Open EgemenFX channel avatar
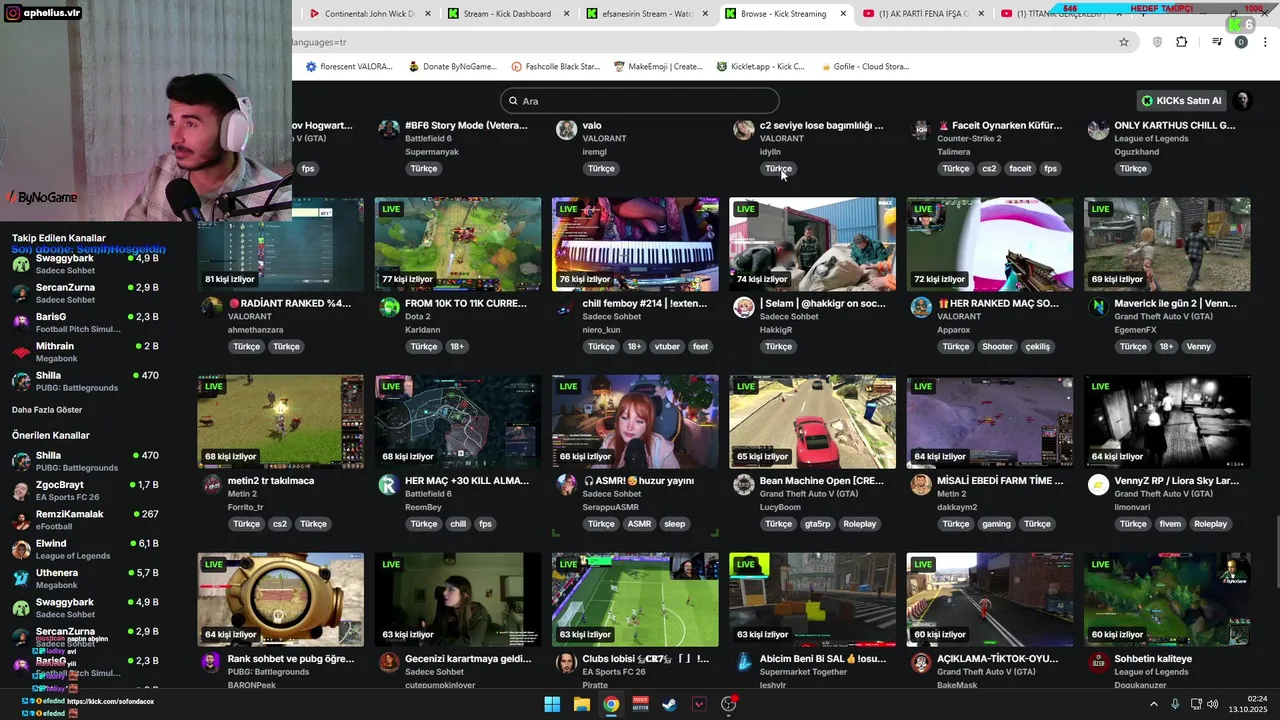The image size is (1280, 720). pyautogui.click(x=1098, y=307)
